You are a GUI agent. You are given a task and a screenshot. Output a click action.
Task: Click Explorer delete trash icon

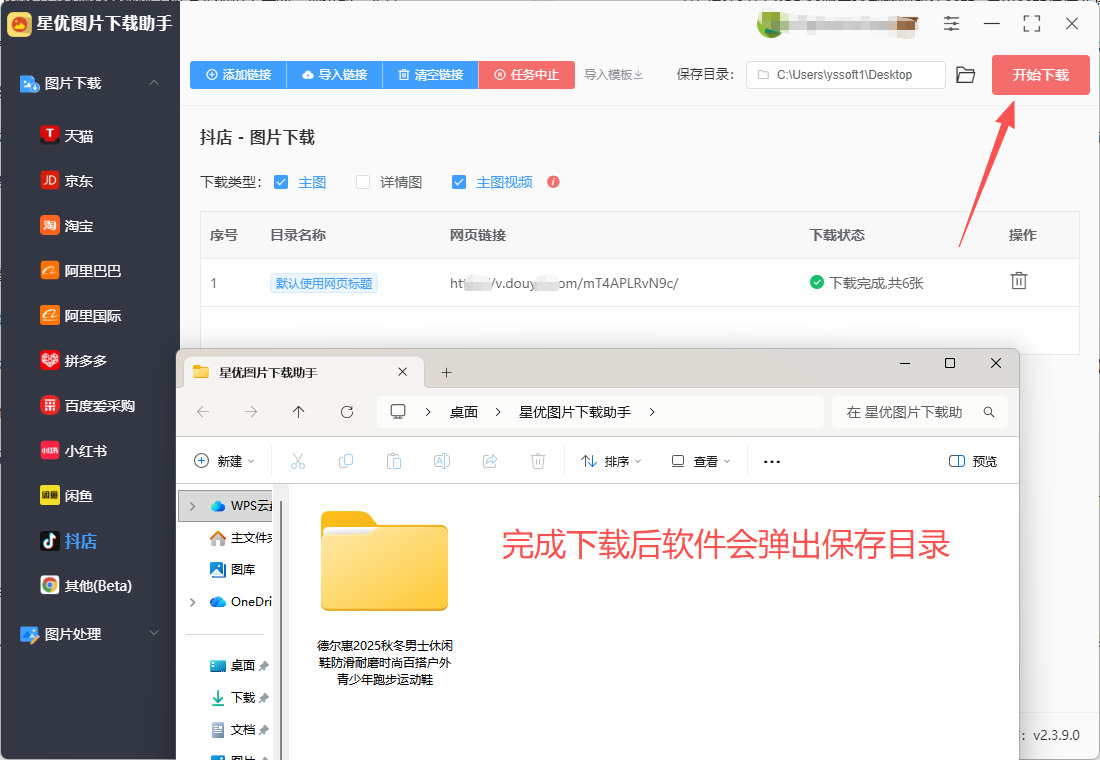538,461
